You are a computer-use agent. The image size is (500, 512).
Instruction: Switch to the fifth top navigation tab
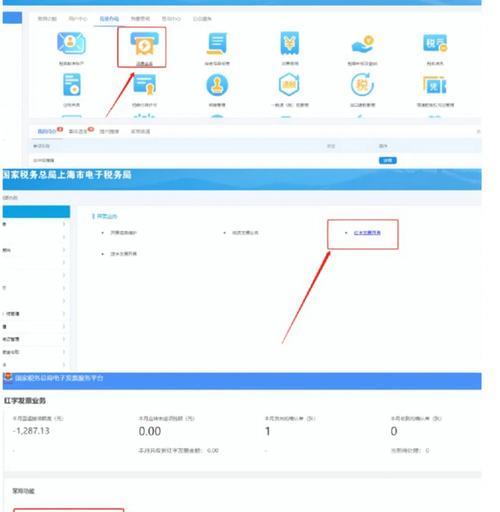tap(171, 19)
